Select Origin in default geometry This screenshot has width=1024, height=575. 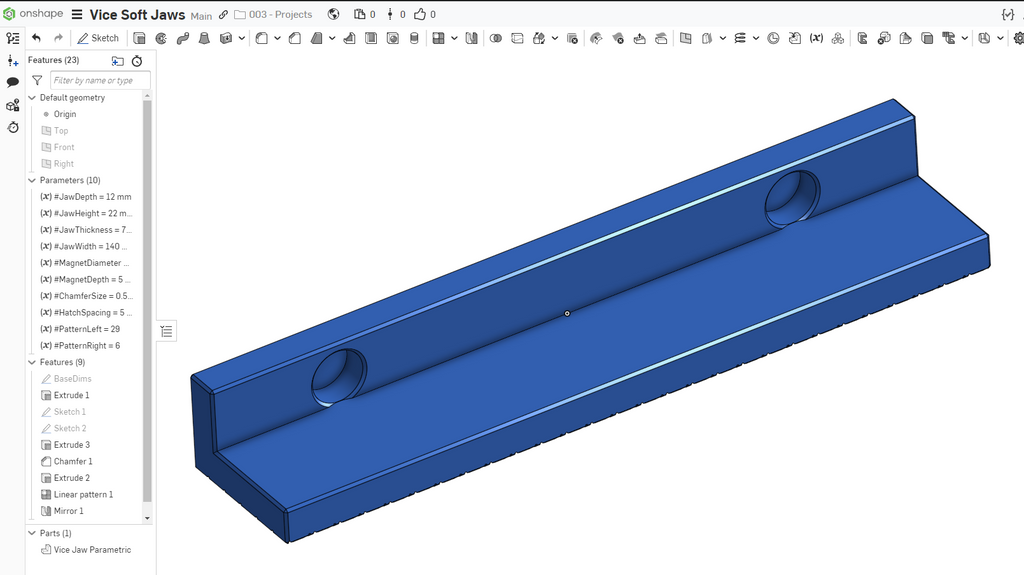click(65, 114)
